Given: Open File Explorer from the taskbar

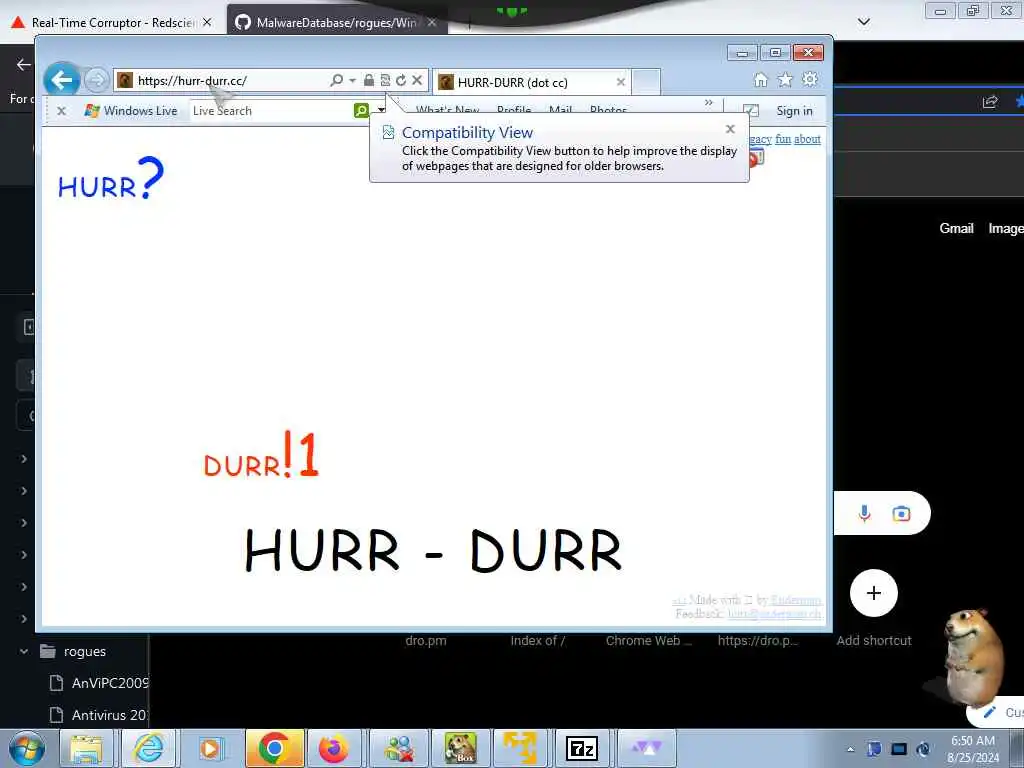Looking at the screenshot, I should point(87,748).
